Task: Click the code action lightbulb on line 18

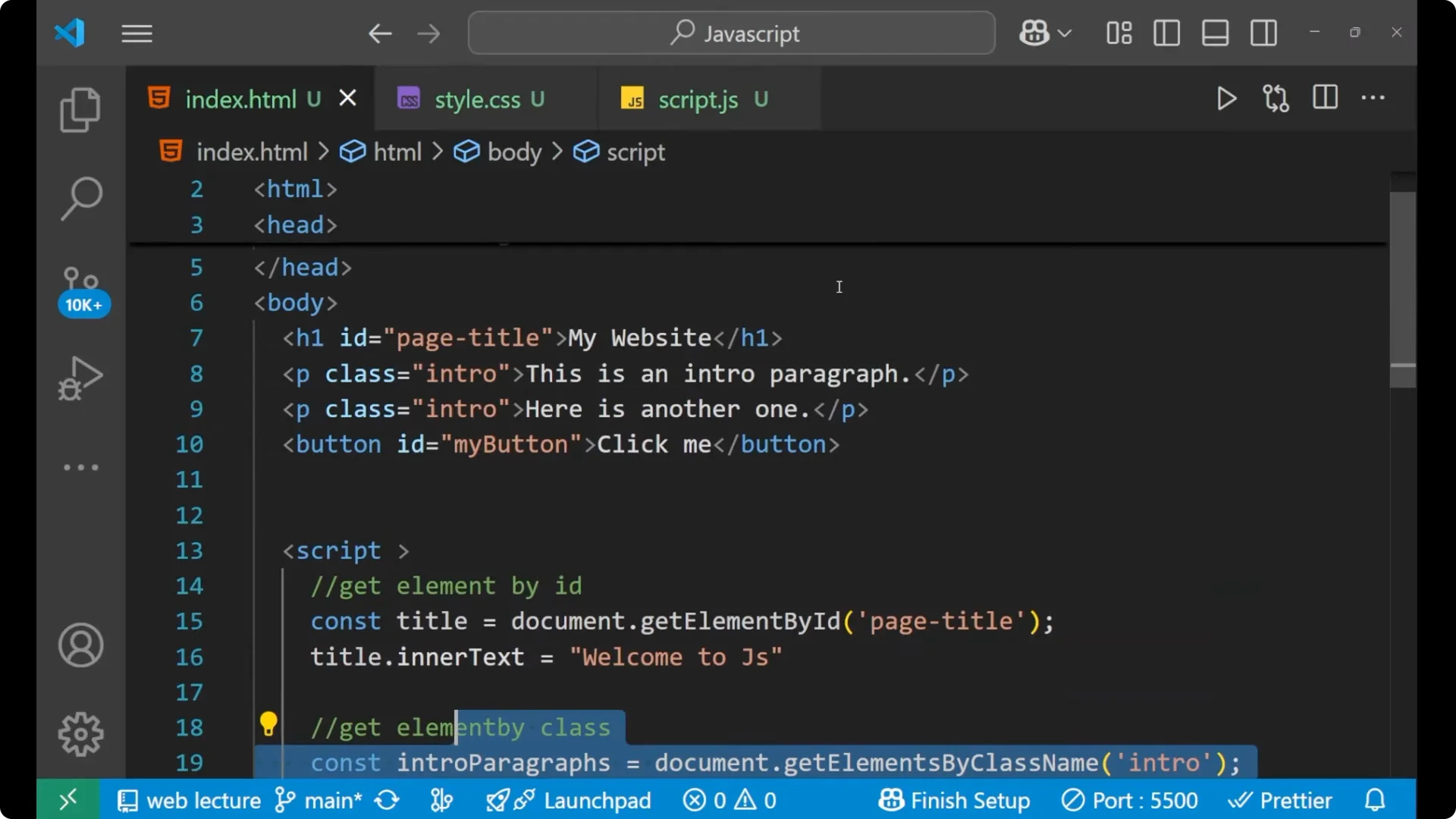Action: click(269, 724)
